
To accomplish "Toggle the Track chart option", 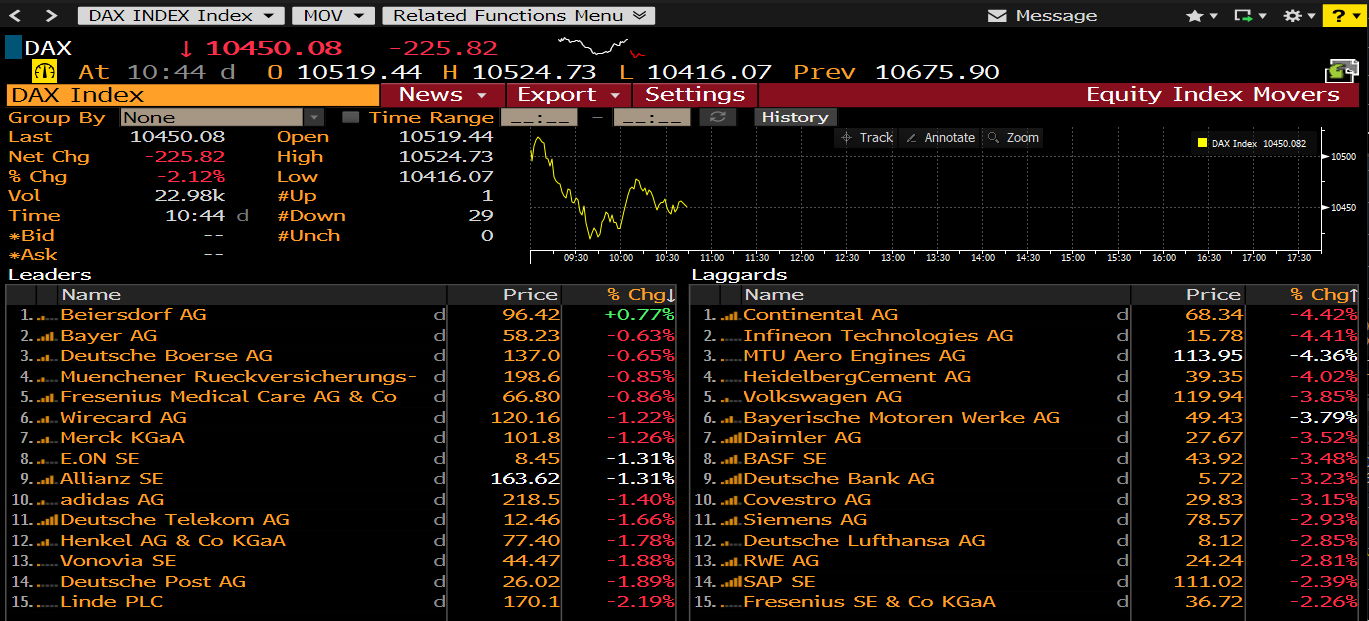I will pyautogui.click(x=866, y=138).
